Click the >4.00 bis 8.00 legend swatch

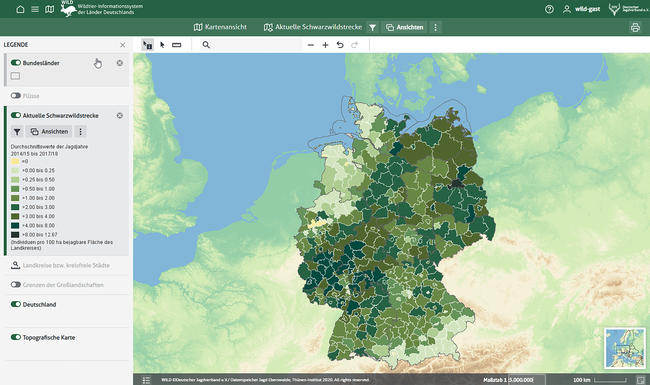point(15,225)
